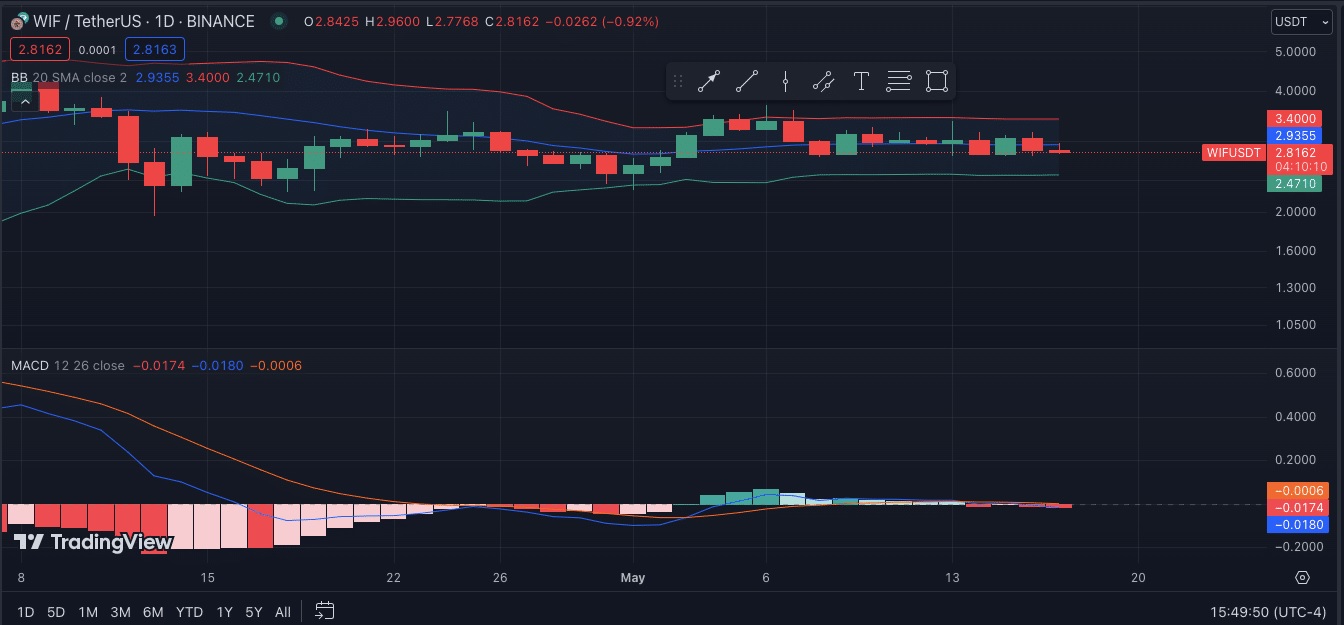Select the rectangle shape tool
This screenshot has width=1344, height=625.
937,81
